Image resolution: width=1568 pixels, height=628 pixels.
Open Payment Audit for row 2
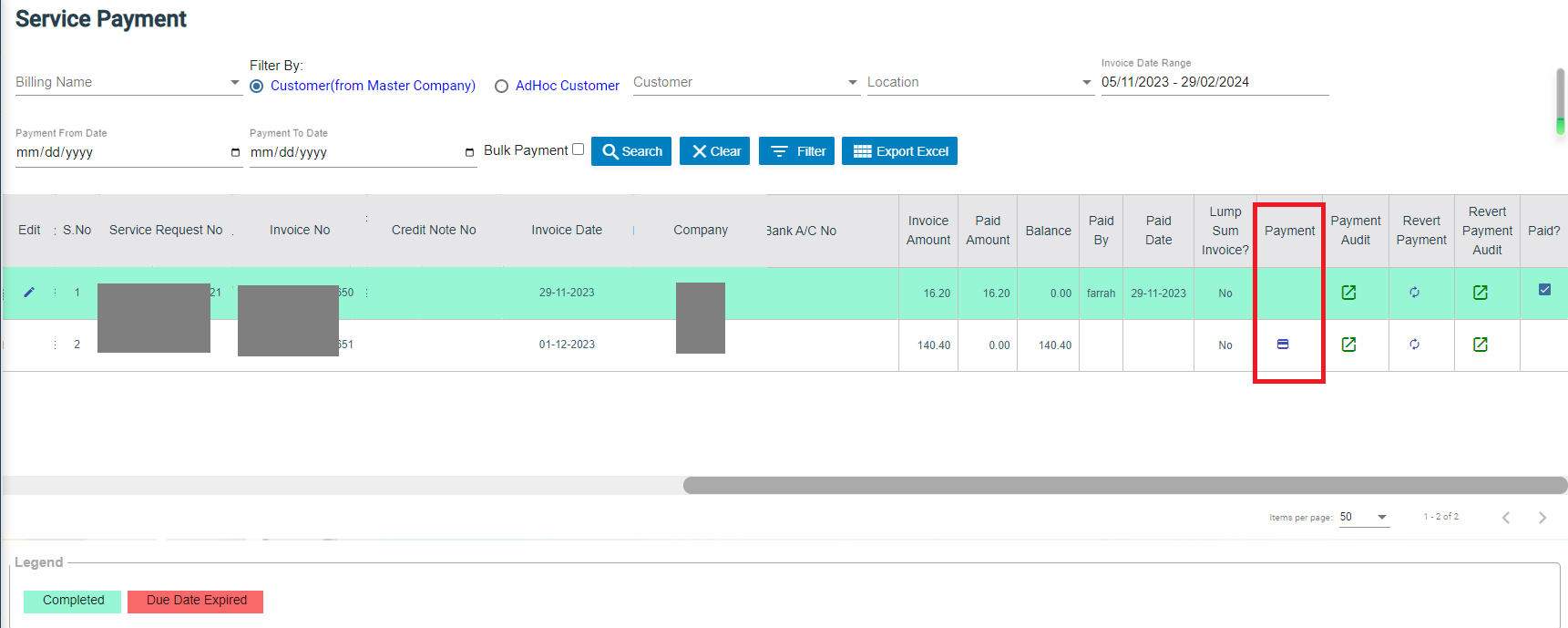[1349, 345]
